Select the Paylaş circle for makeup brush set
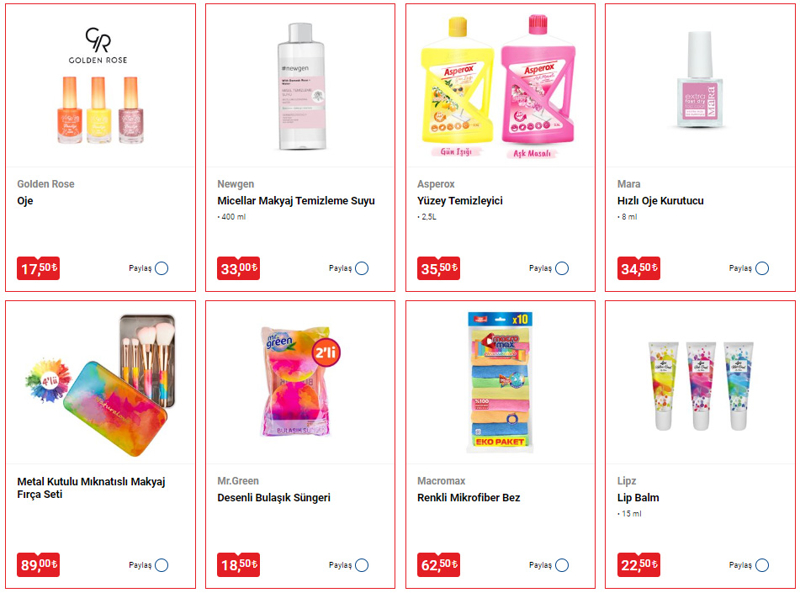Screen dimensions: 800x593 coord(162,565)
